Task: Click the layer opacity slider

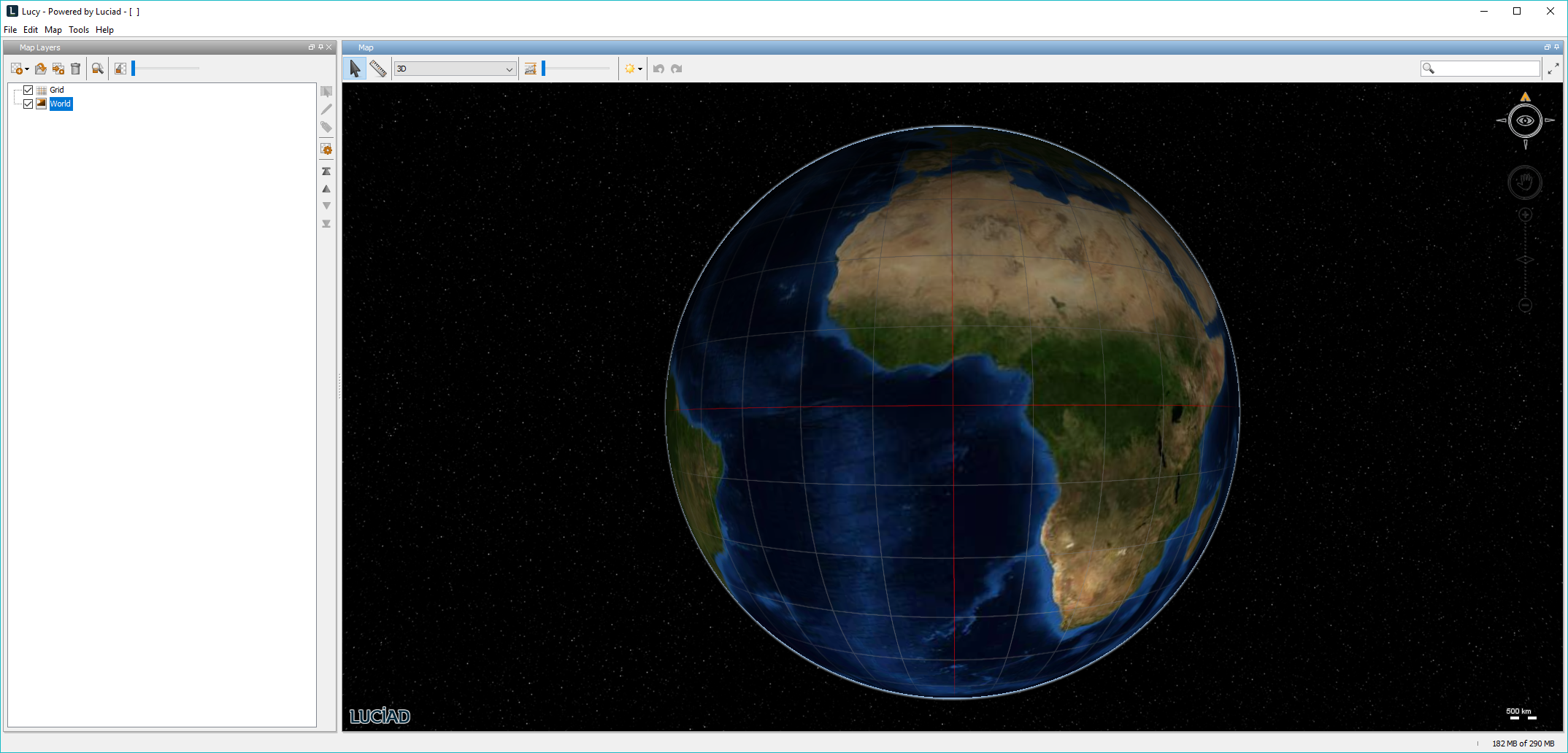Action: [165, 69]
